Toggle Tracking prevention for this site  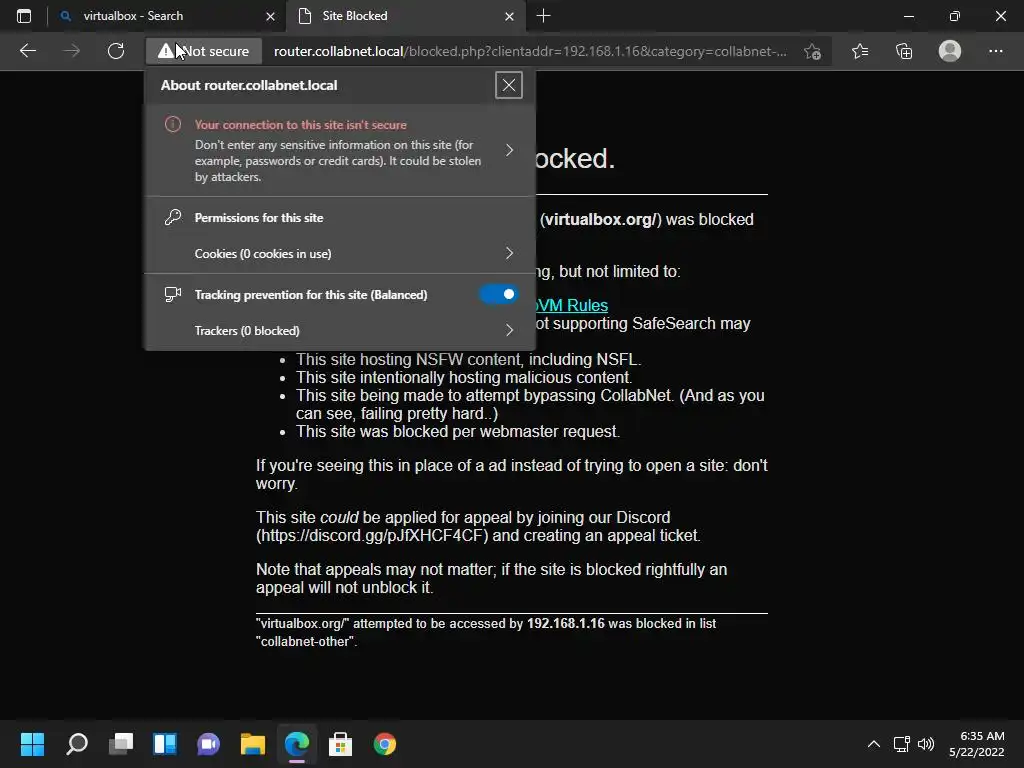pos(499,295)
